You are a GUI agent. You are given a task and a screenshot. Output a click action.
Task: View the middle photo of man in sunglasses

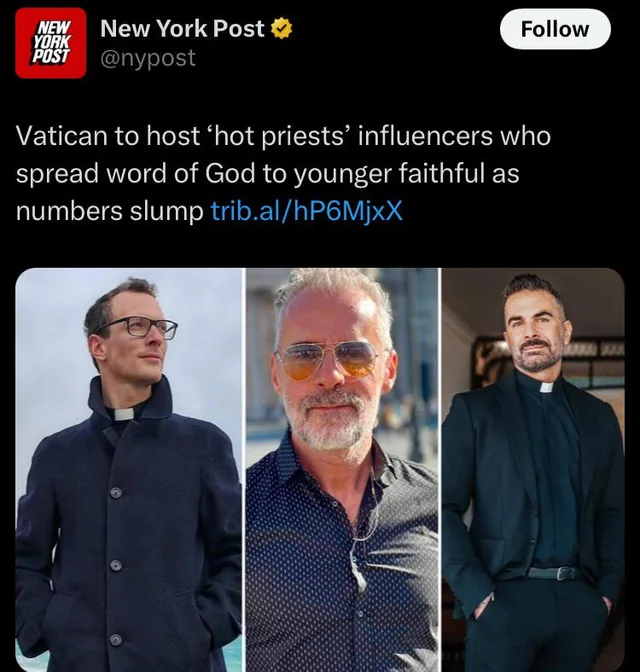(x=343, y=470)
